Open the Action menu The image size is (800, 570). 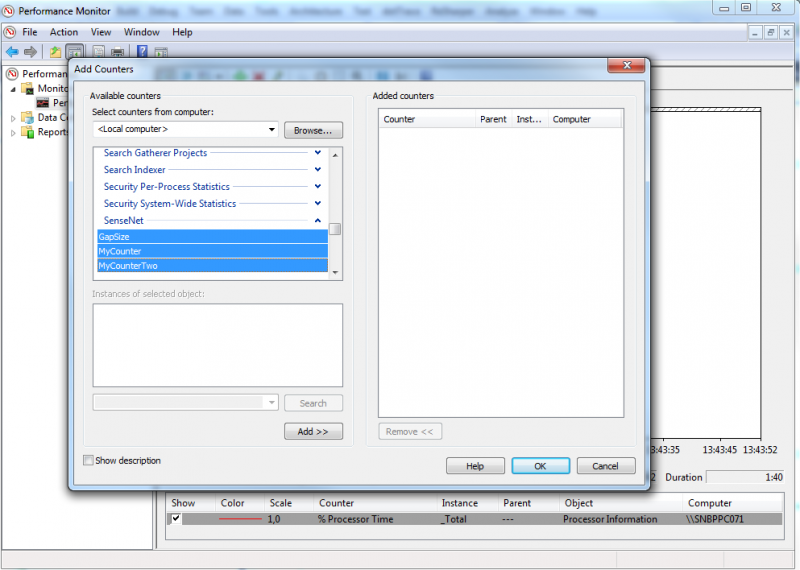(64, 32)
